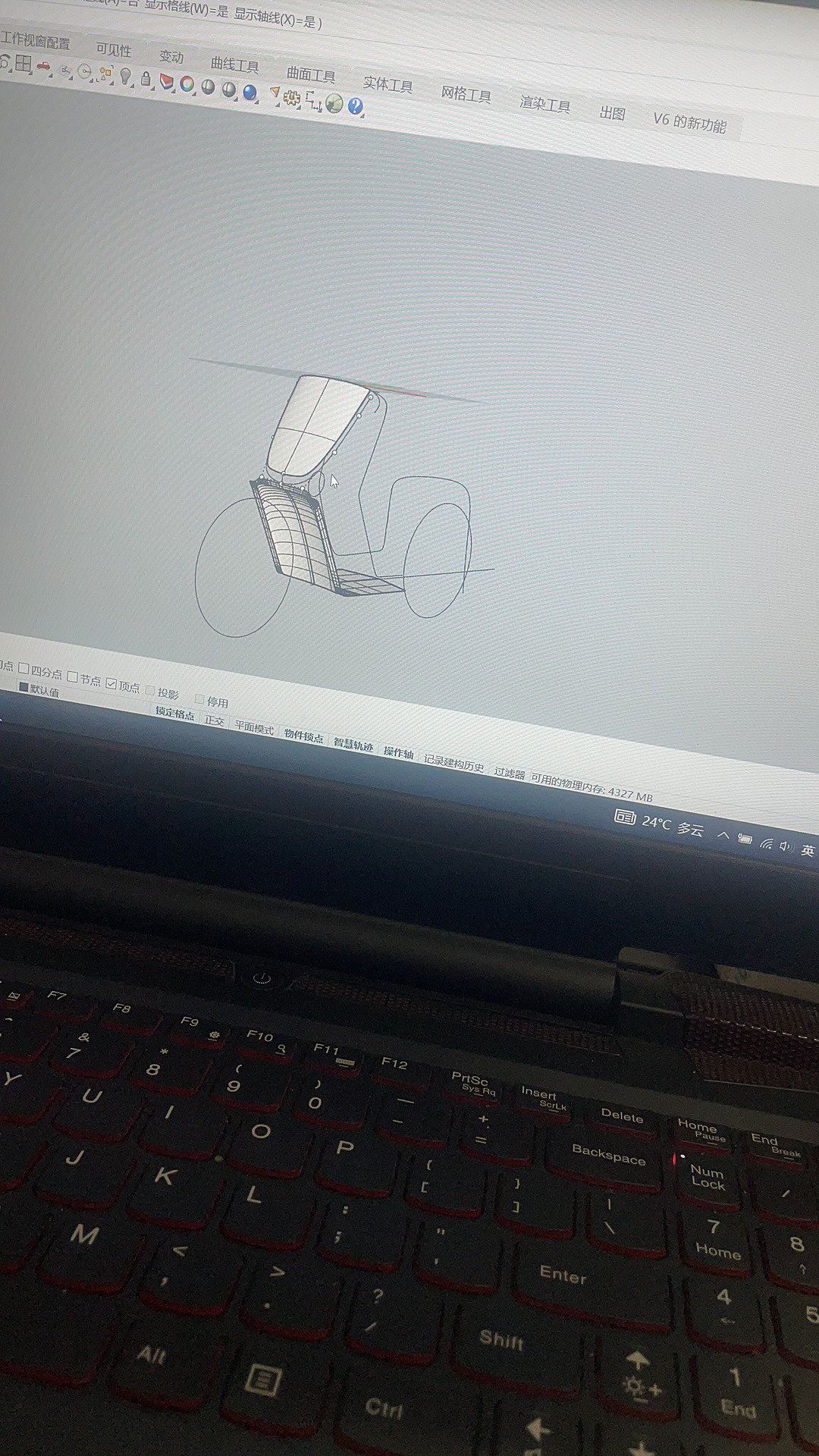Click the light bulb hide/show icon

[x=126, y=77]
